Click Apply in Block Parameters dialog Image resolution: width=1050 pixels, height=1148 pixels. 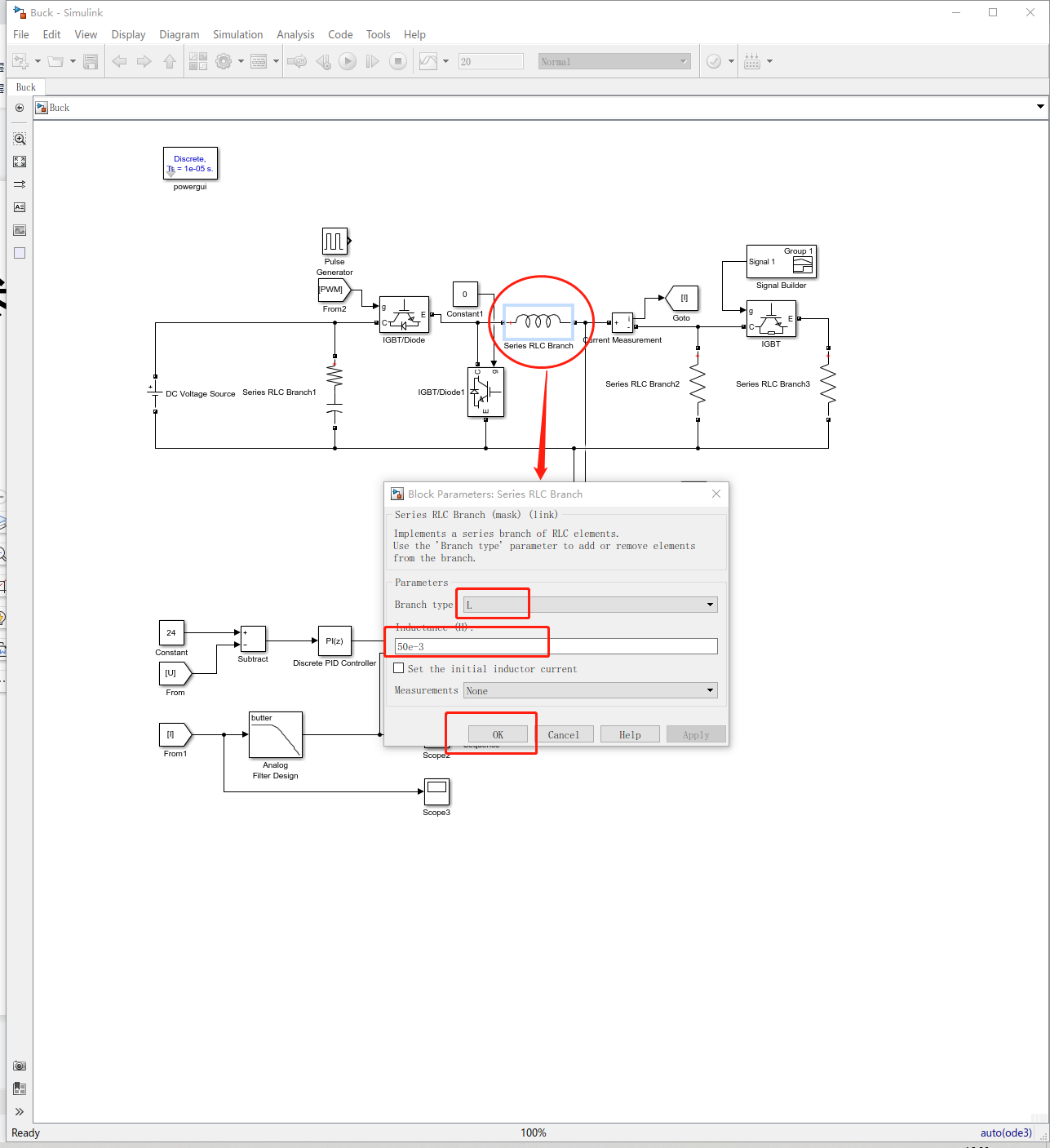click(x=696, y=734)
